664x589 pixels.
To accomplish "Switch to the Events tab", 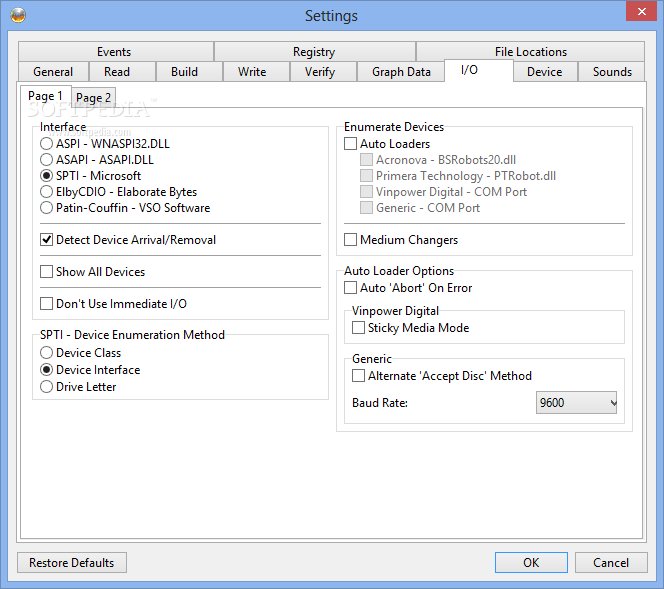I will coord(116,52).
